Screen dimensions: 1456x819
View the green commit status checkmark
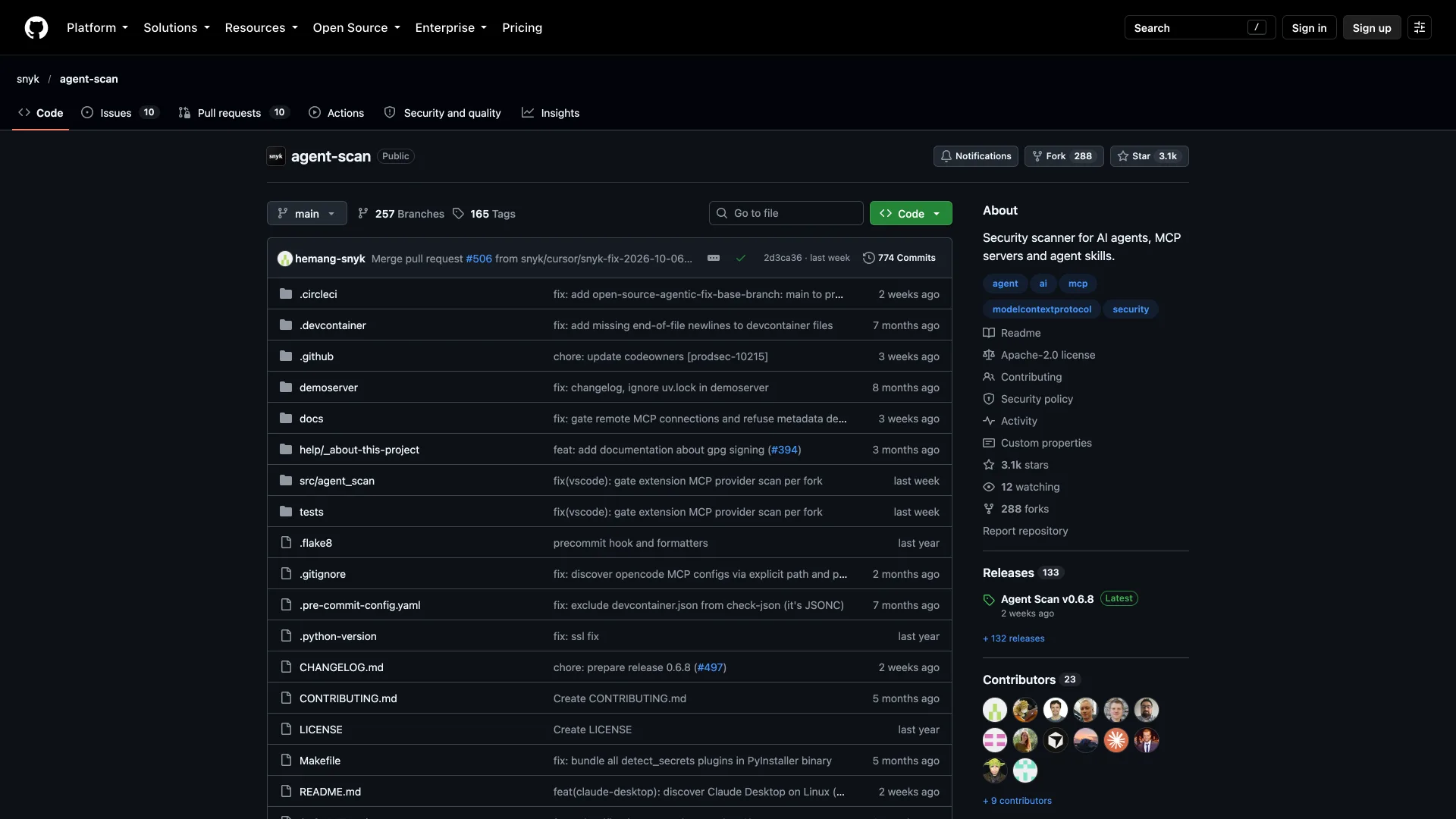tap(741, 258)
